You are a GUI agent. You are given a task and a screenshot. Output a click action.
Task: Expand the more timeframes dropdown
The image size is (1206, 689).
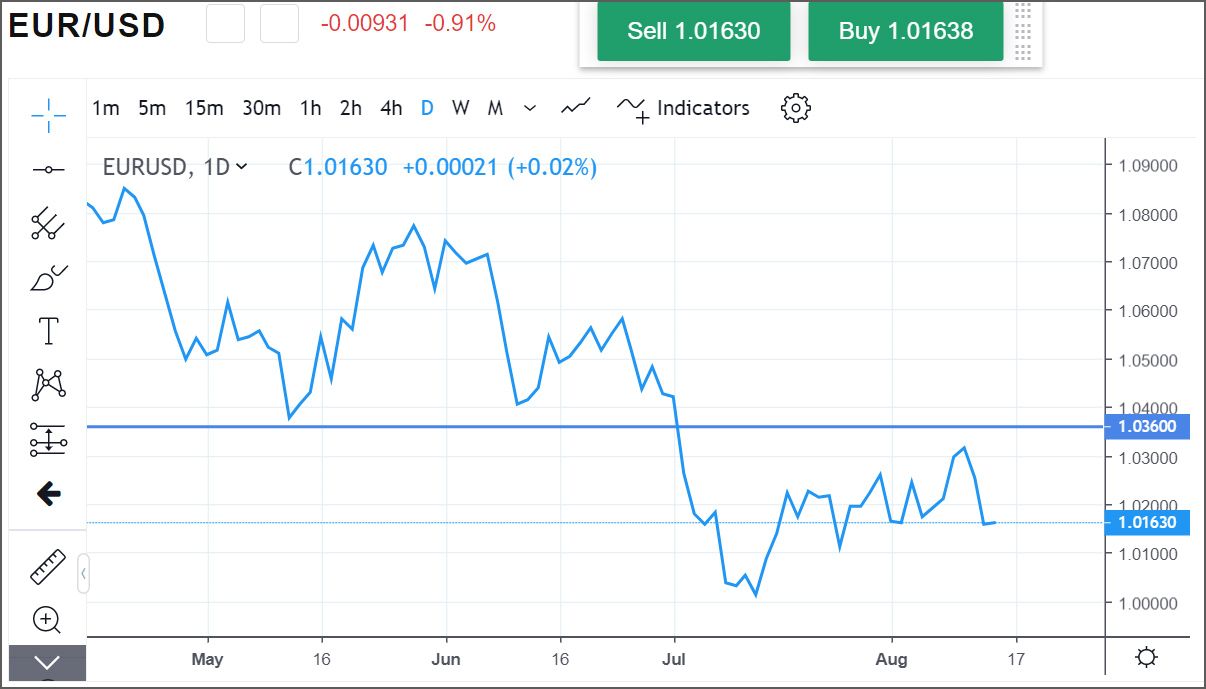coord(530,108)
